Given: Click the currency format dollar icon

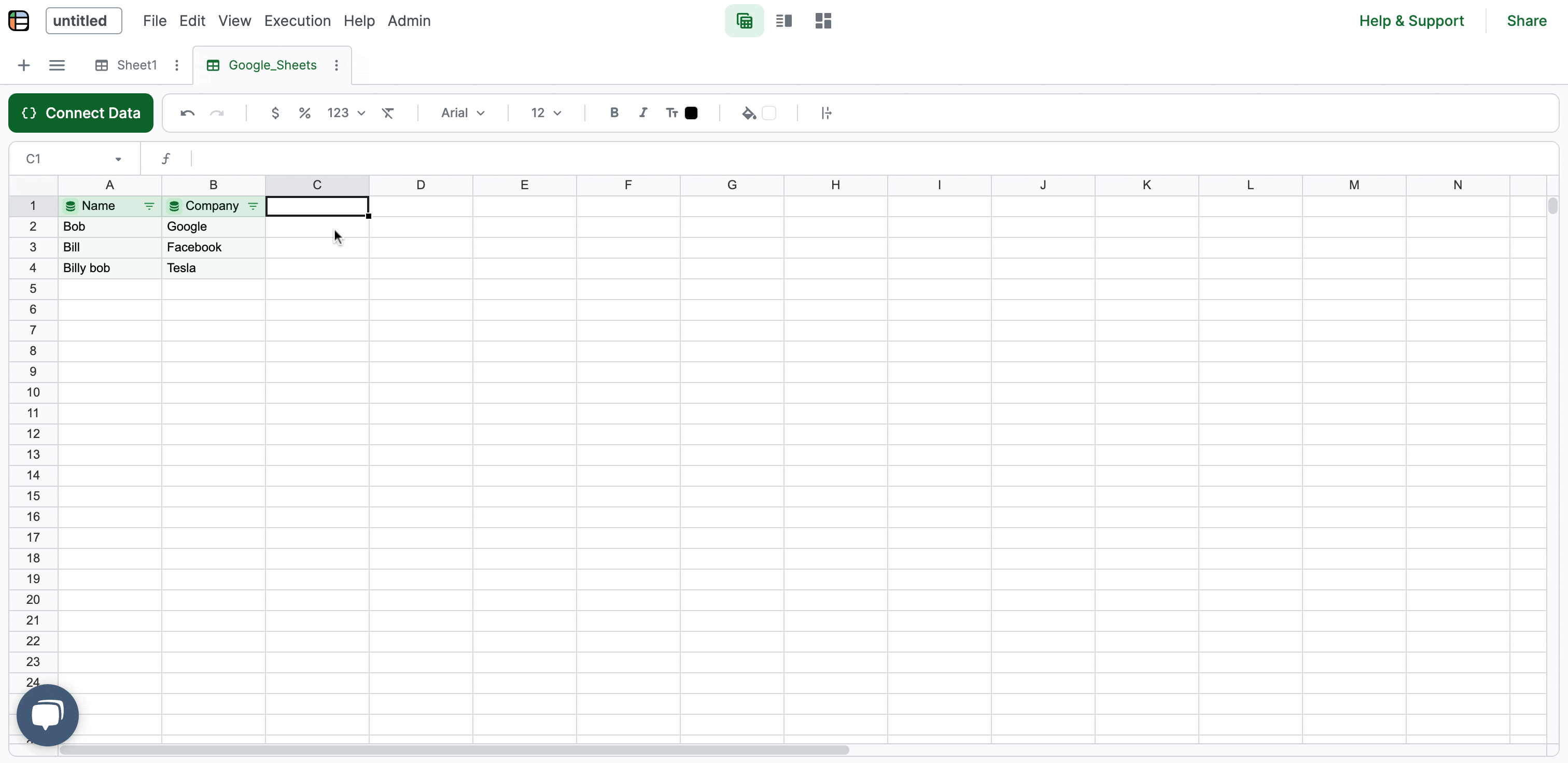Looking at the screenshot, I should tap(275, 113).
